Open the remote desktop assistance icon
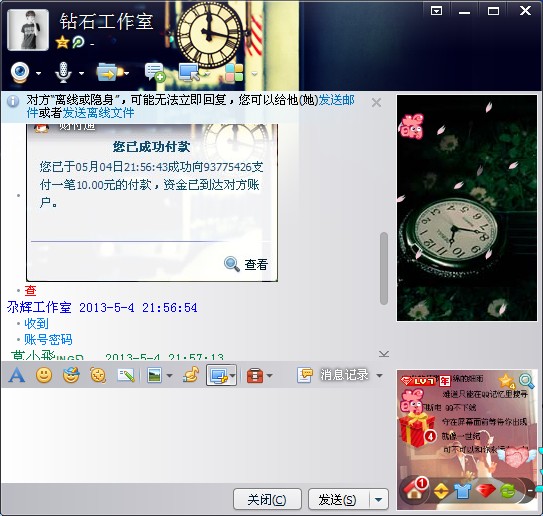The height and width of the screenshot is (516, 543). (190, 72)
